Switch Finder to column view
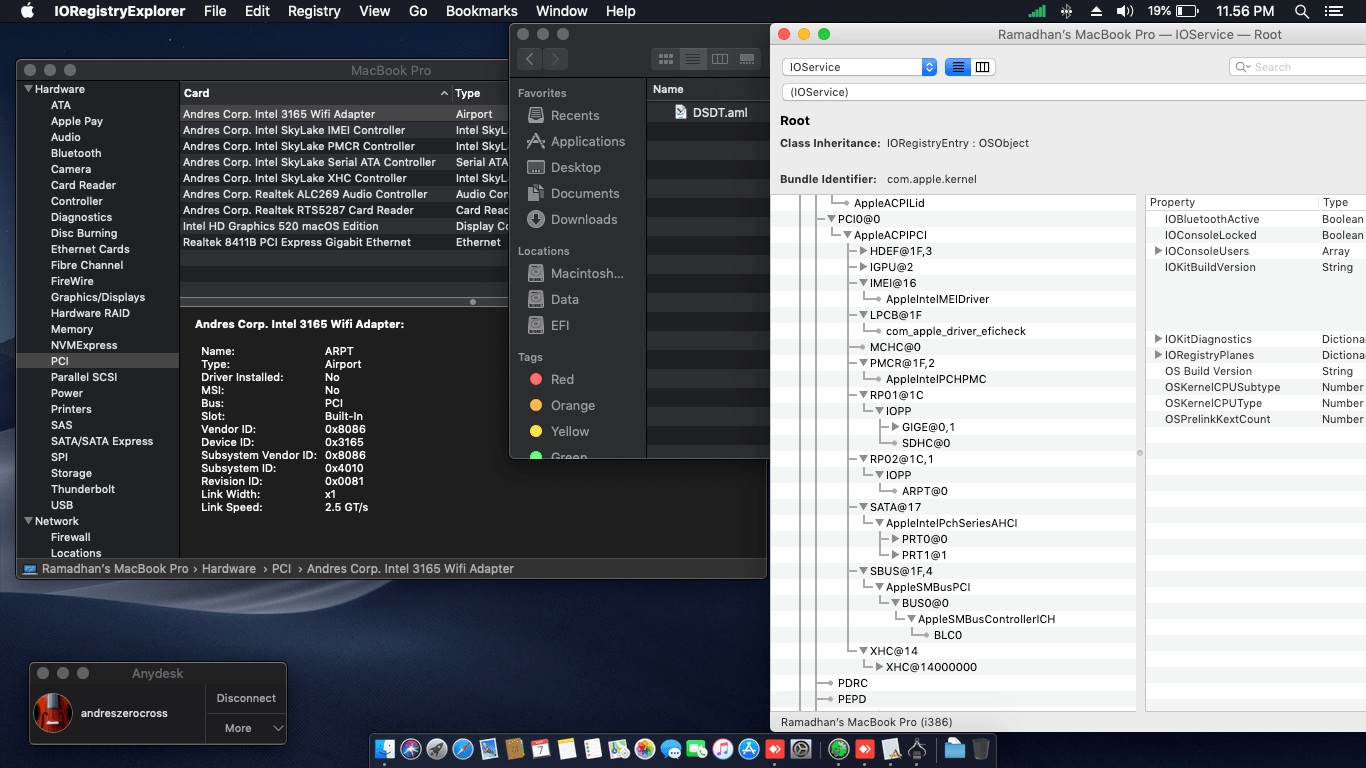This screenshot has width=1366, height=768. coord(719,59)
